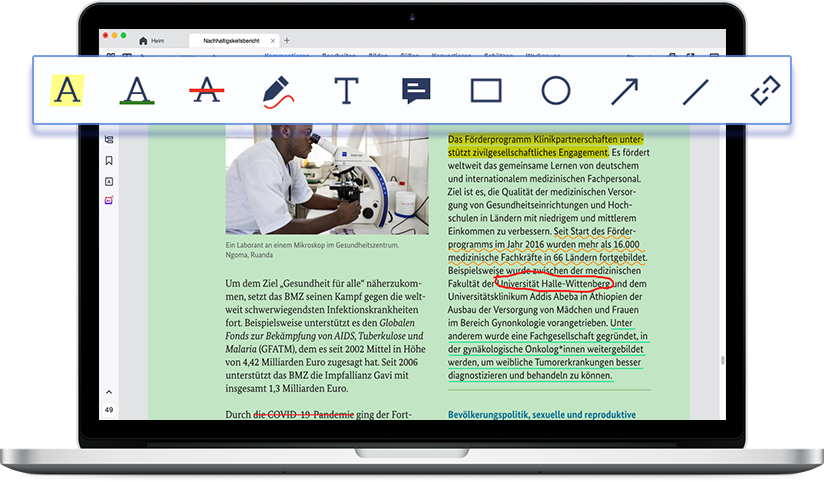This screenshot has width=824, height=482.
Task: Click the vertical scrollbar thumb
Action: 722,359
